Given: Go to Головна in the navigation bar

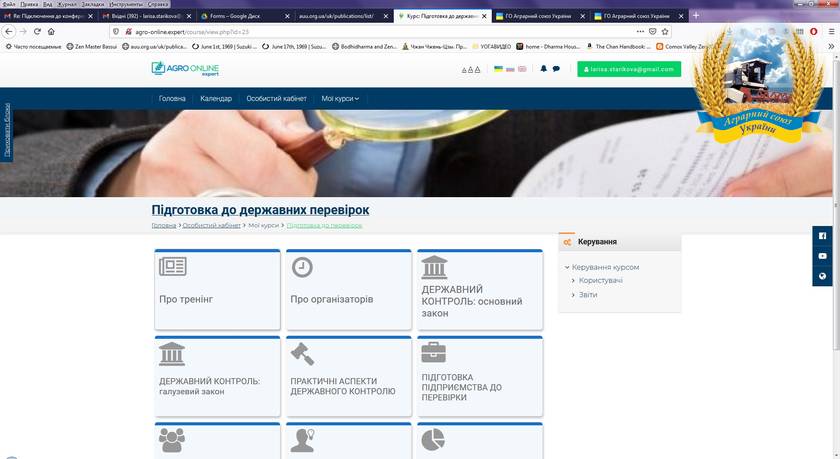Looking at the screenshot, I should 172,99.
